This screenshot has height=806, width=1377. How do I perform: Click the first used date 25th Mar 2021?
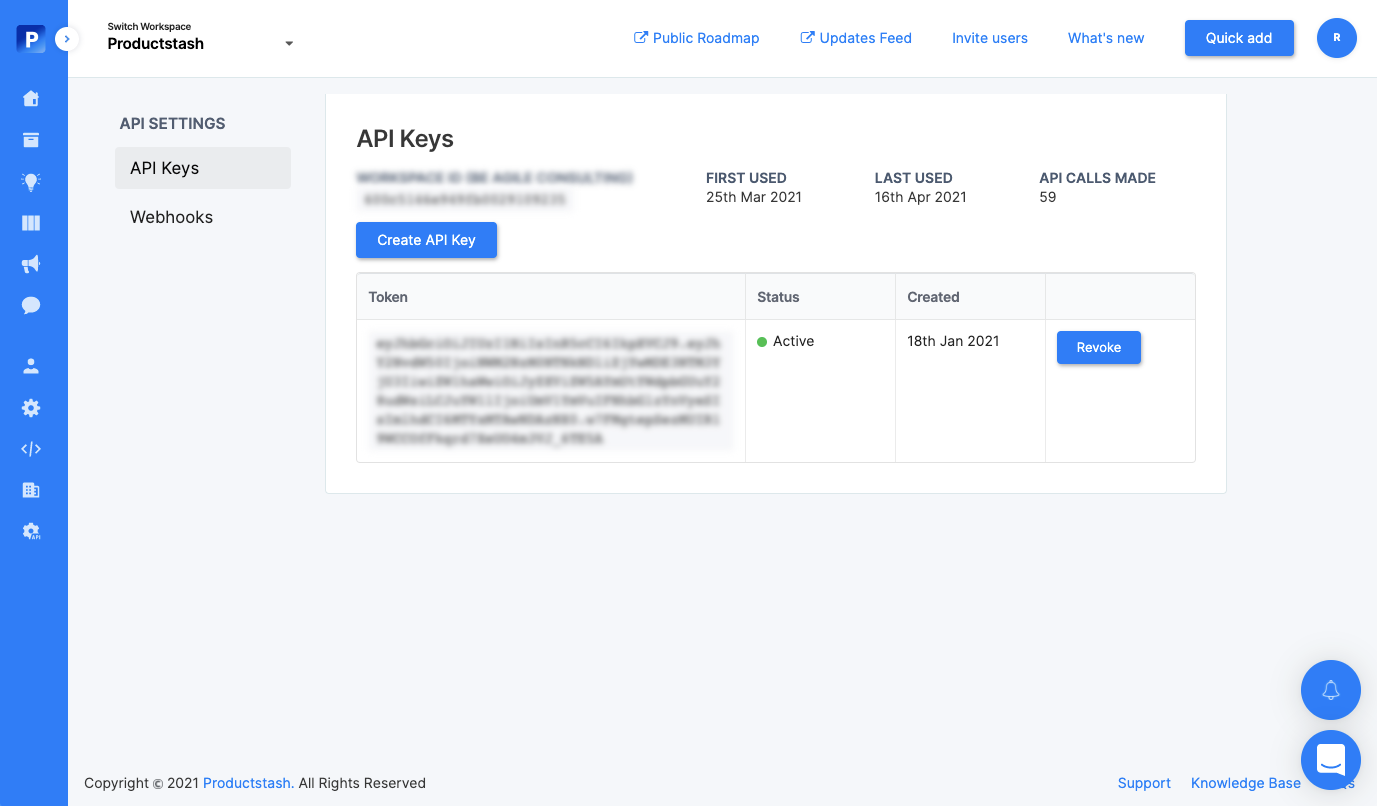click(x=754, y=197)
